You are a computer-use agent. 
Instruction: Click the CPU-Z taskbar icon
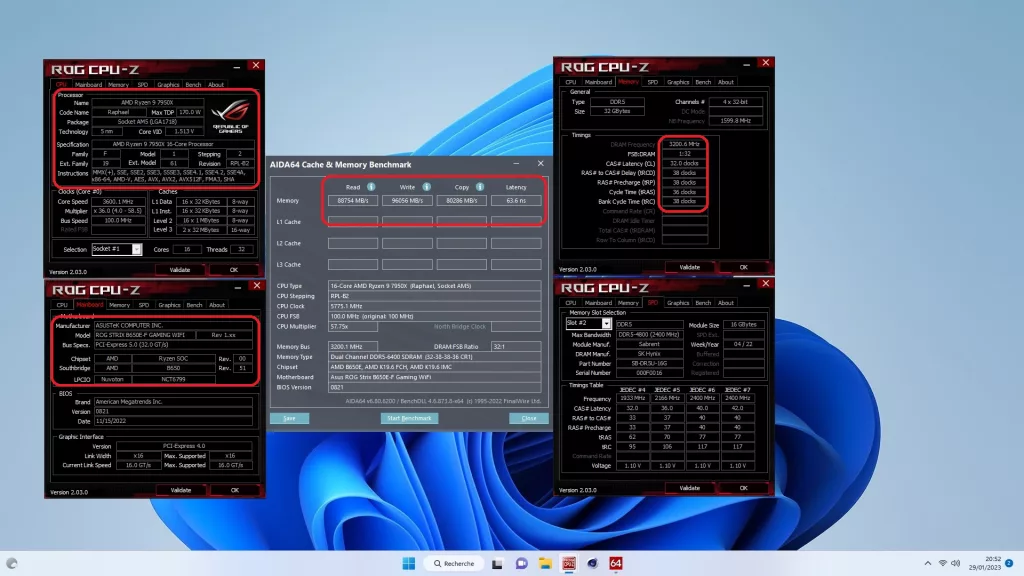(569, 563)
